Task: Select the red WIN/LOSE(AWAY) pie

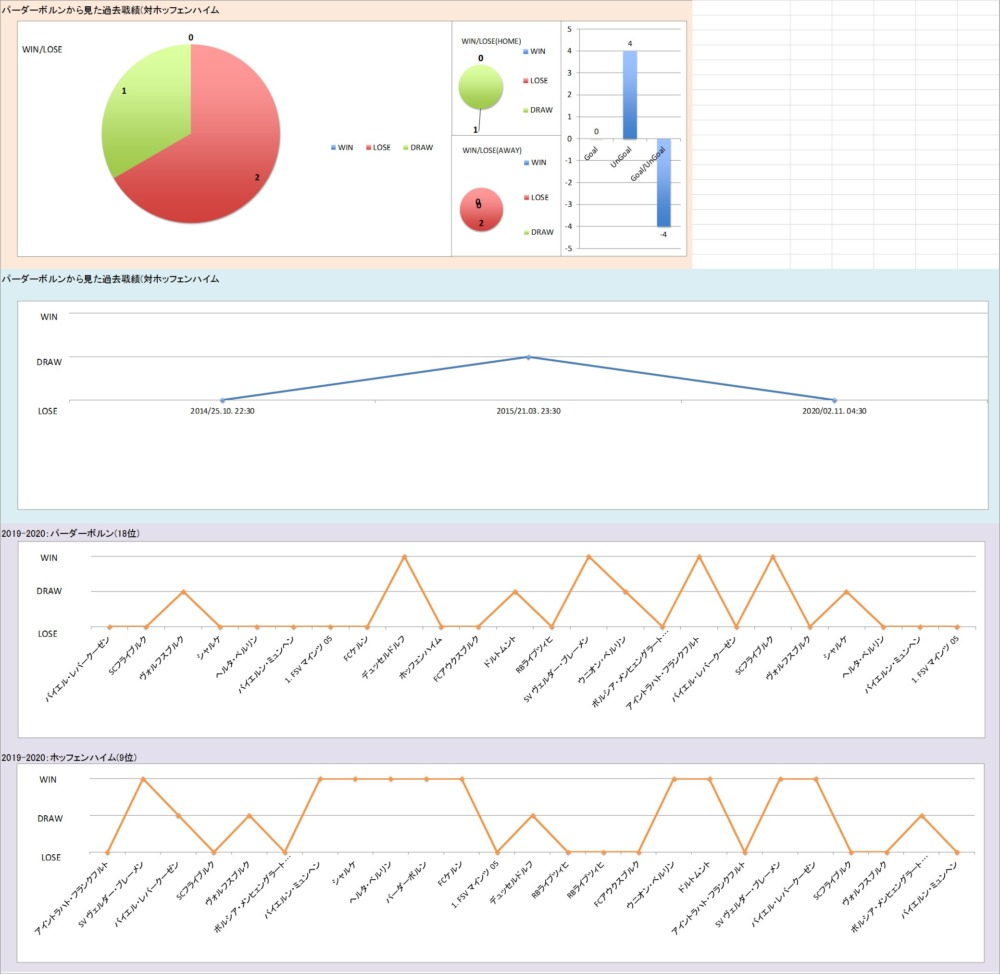Action: pos(480,212)
